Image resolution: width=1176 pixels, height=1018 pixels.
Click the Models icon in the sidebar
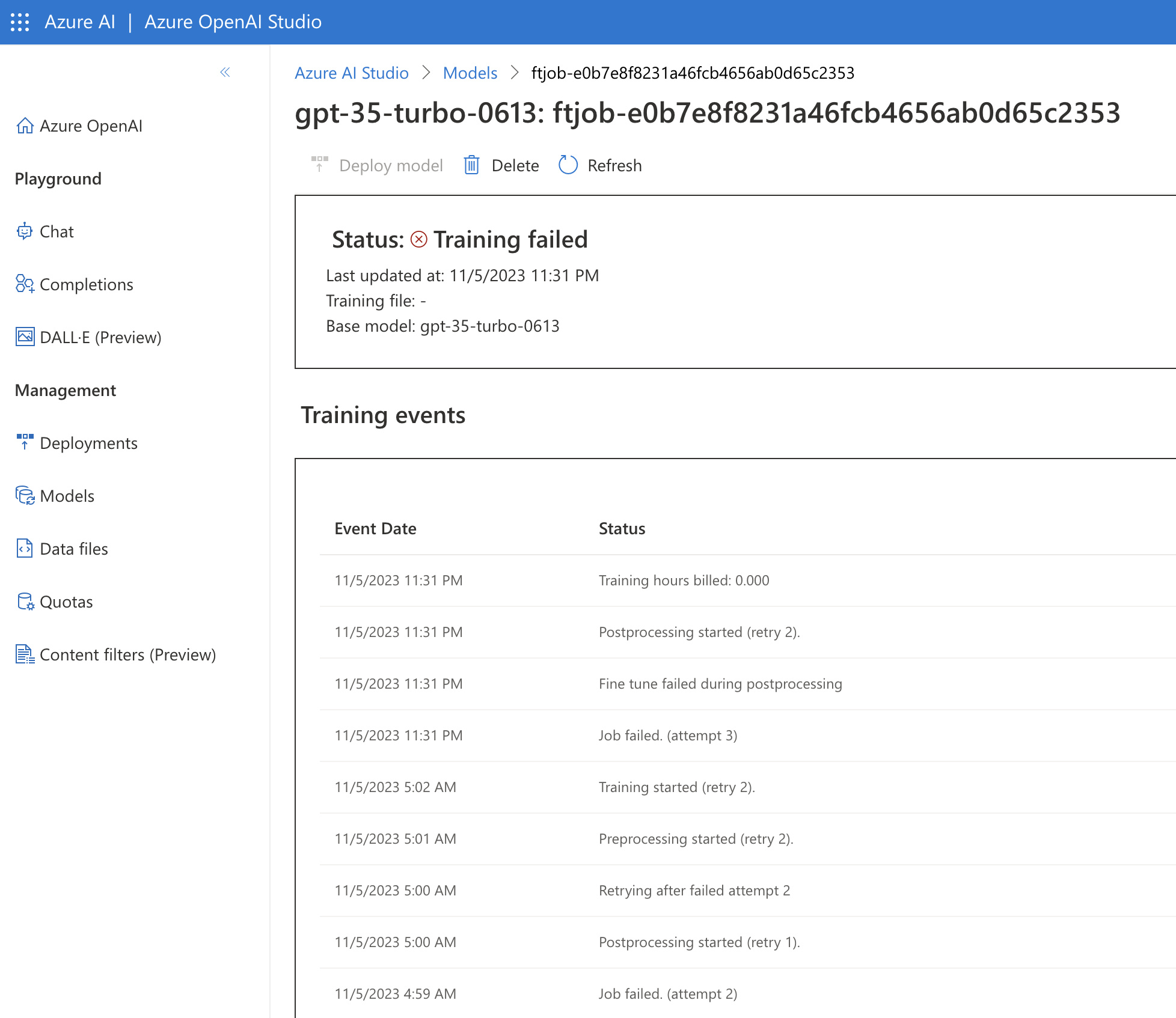pyautogui.click(x=25, y=496)
